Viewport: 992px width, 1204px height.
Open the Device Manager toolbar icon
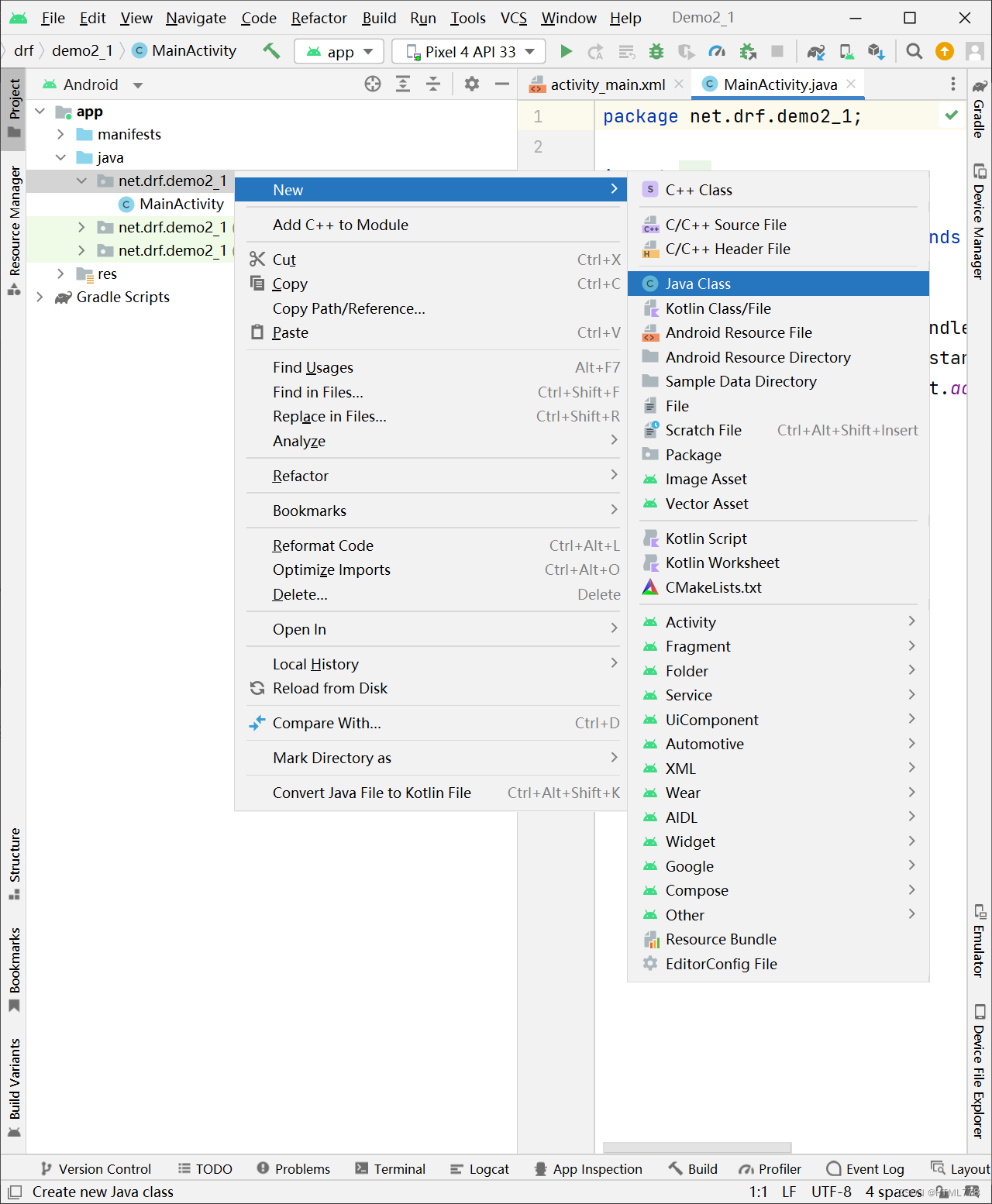point(846,51)
